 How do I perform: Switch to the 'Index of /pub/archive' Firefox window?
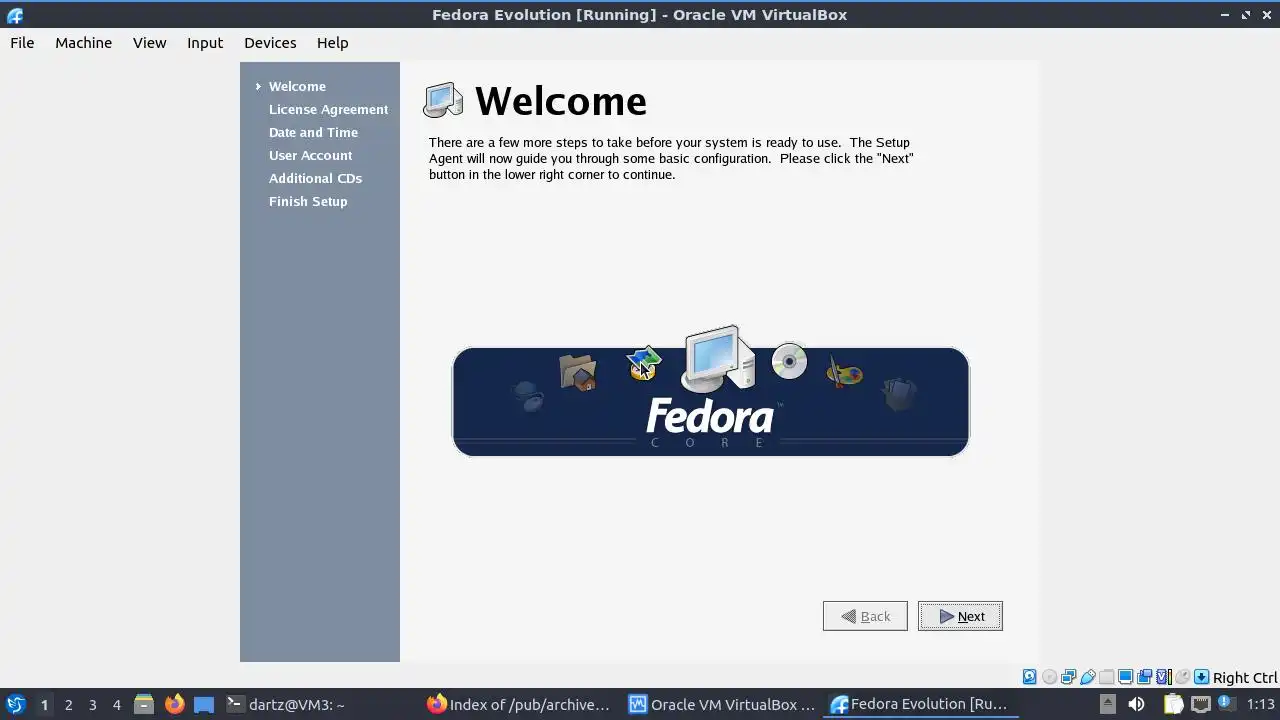click(x=518, y=704)
